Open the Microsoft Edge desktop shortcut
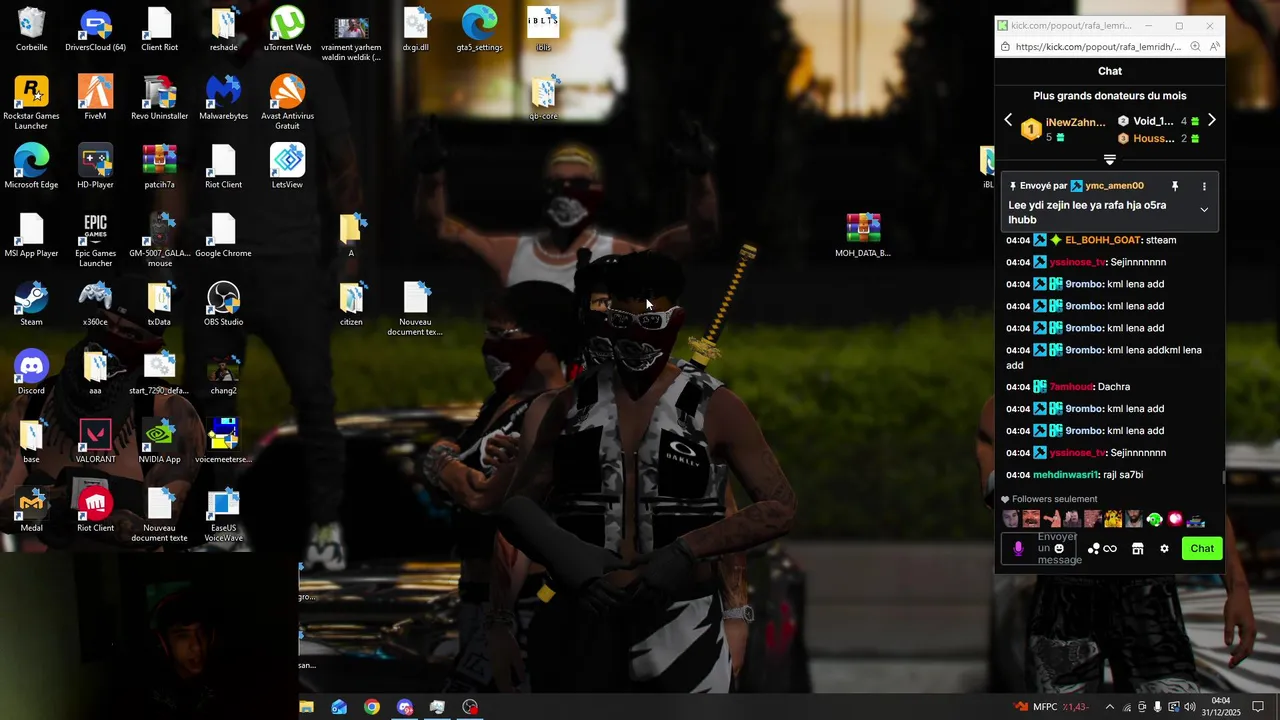 pos(31,166)
